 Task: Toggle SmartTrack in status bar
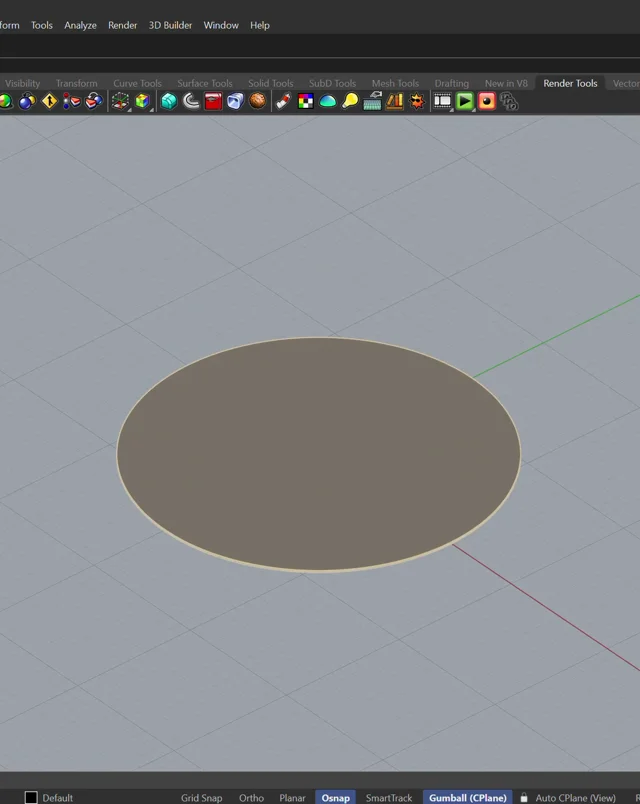point(389,797)
